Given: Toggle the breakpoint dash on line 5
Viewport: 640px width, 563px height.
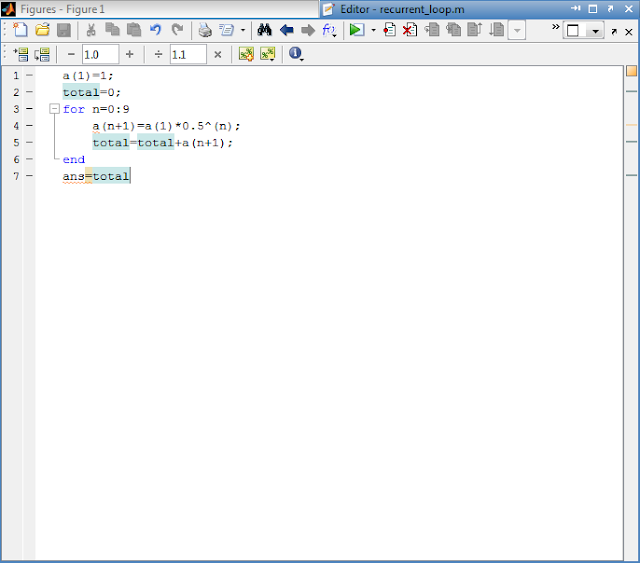Looking at the screenshot, I should 29,142.
